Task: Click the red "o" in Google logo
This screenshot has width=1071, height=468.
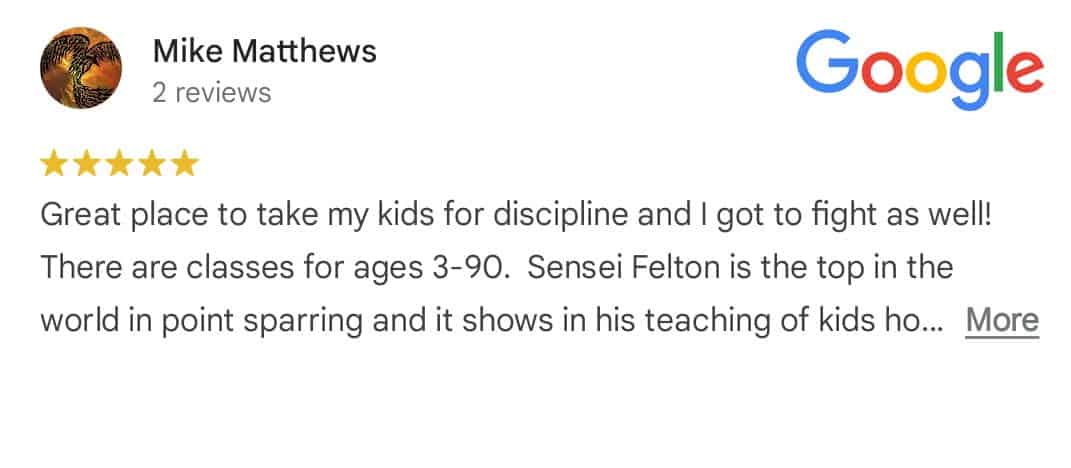Action: [x=881, y=72]
